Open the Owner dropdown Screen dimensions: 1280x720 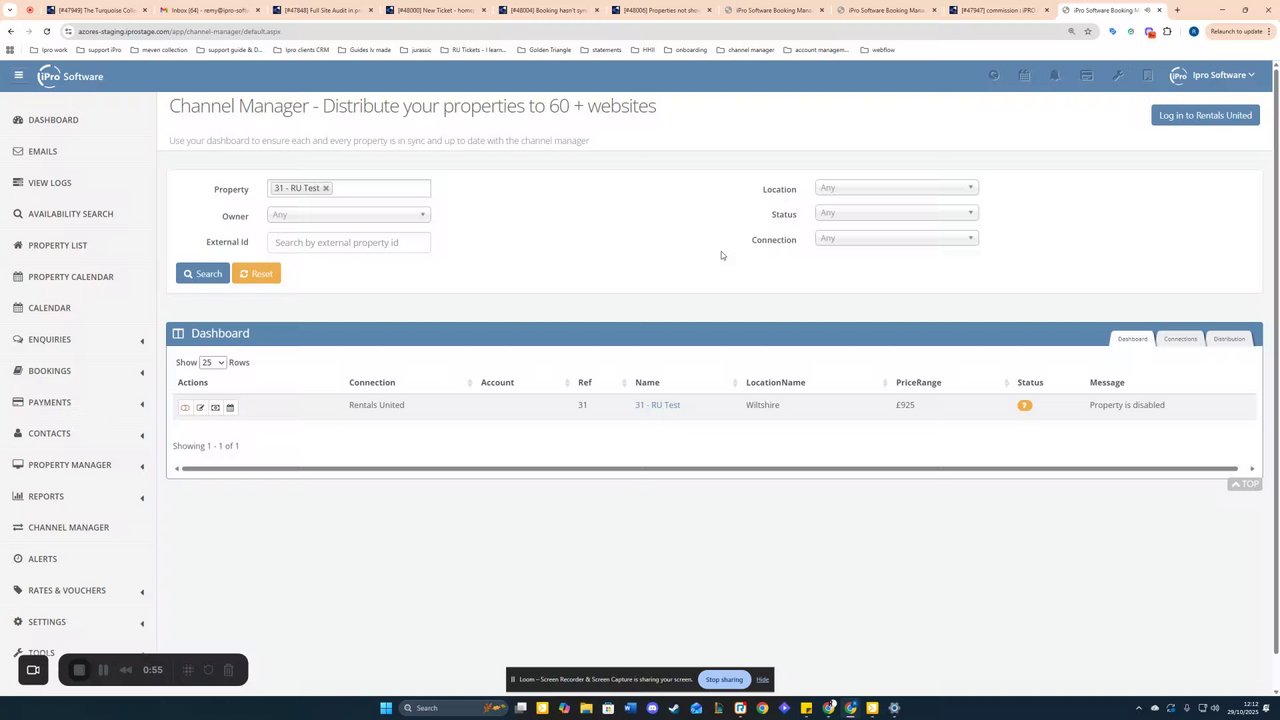348,215
